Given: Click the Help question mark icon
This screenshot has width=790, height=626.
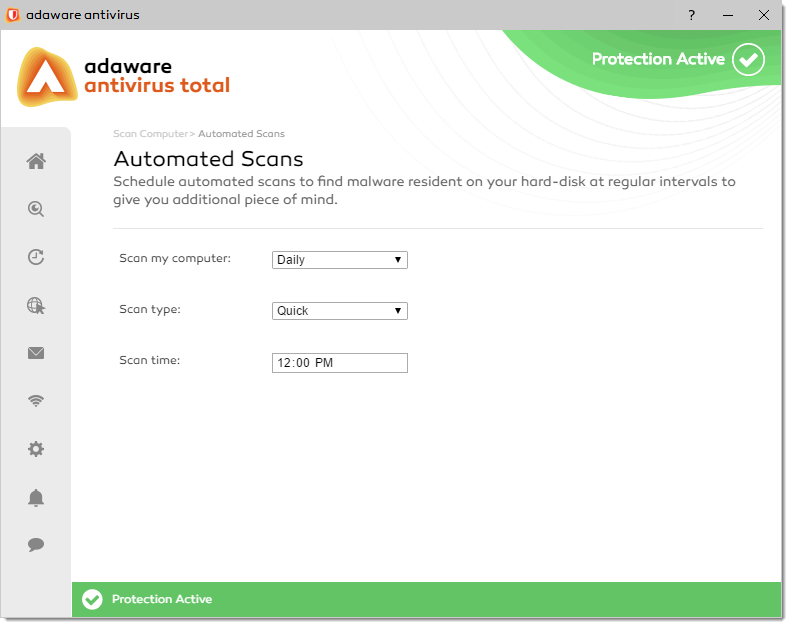Looking at the screenshot, I should [691, 15].
